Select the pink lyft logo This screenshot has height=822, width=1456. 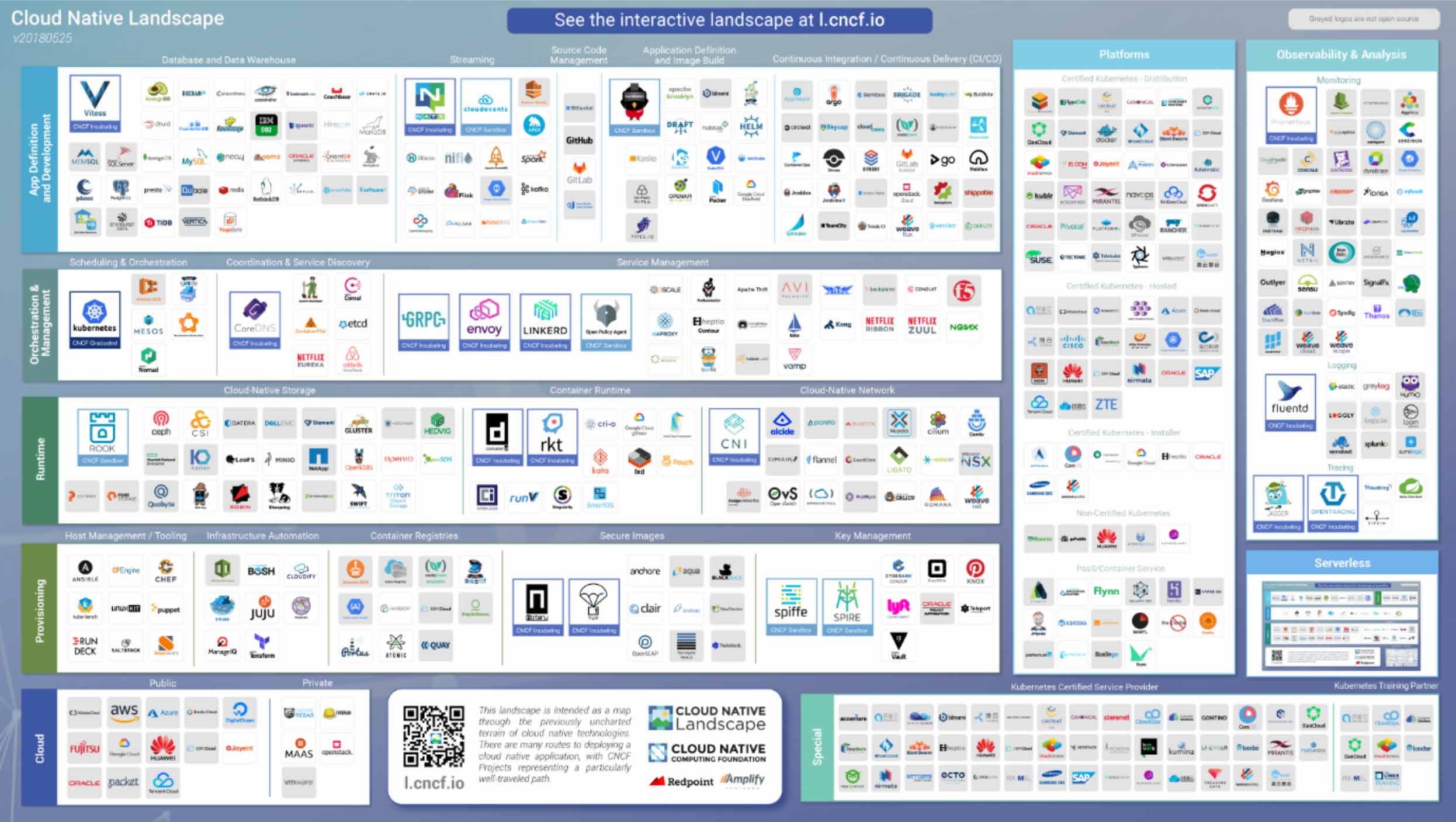click(899, 608)
